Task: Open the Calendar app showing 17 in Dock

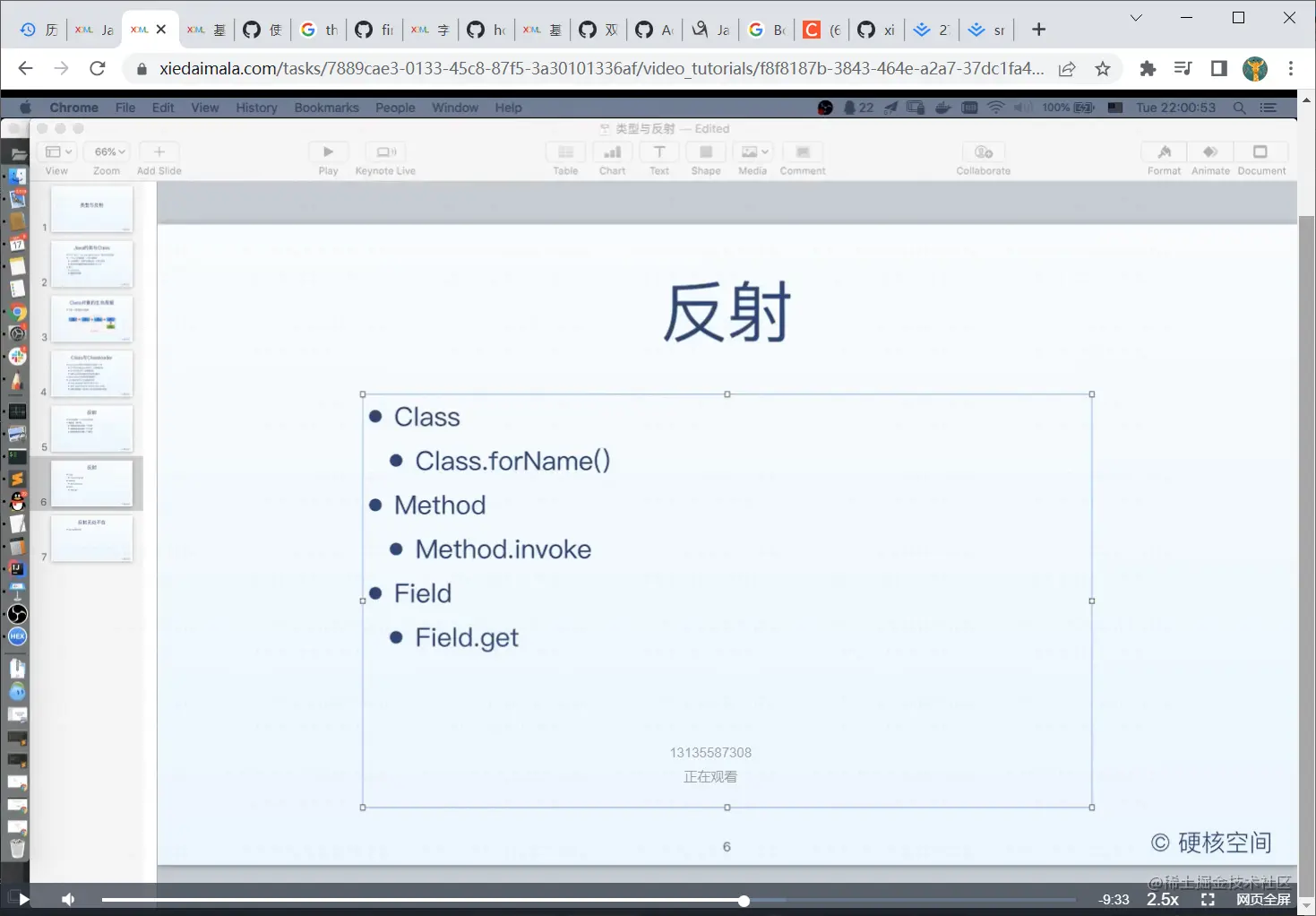Action: (17, 244)
